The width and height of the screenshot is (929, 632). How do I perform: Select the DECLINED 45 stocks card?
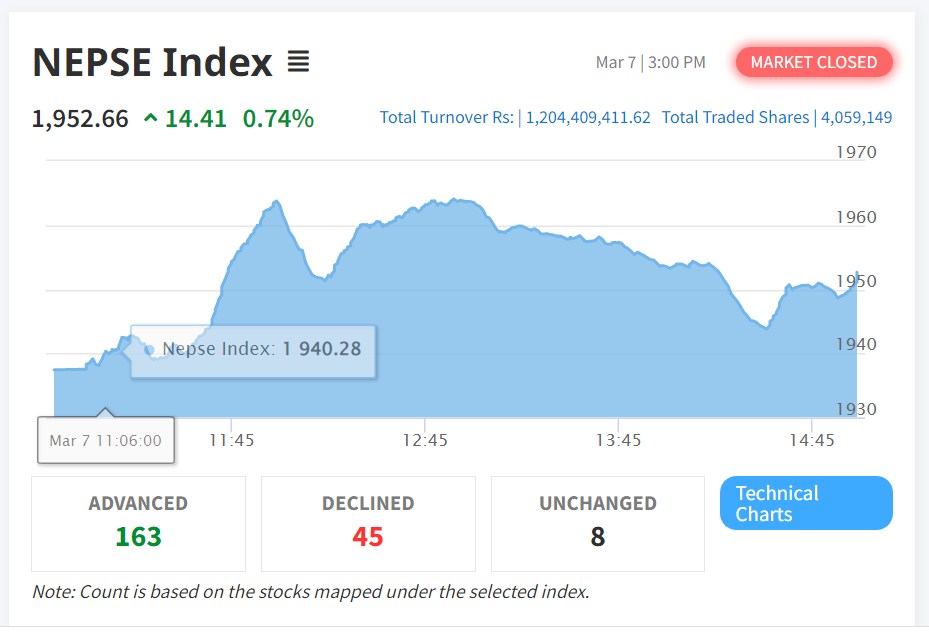tap(368, 523)
